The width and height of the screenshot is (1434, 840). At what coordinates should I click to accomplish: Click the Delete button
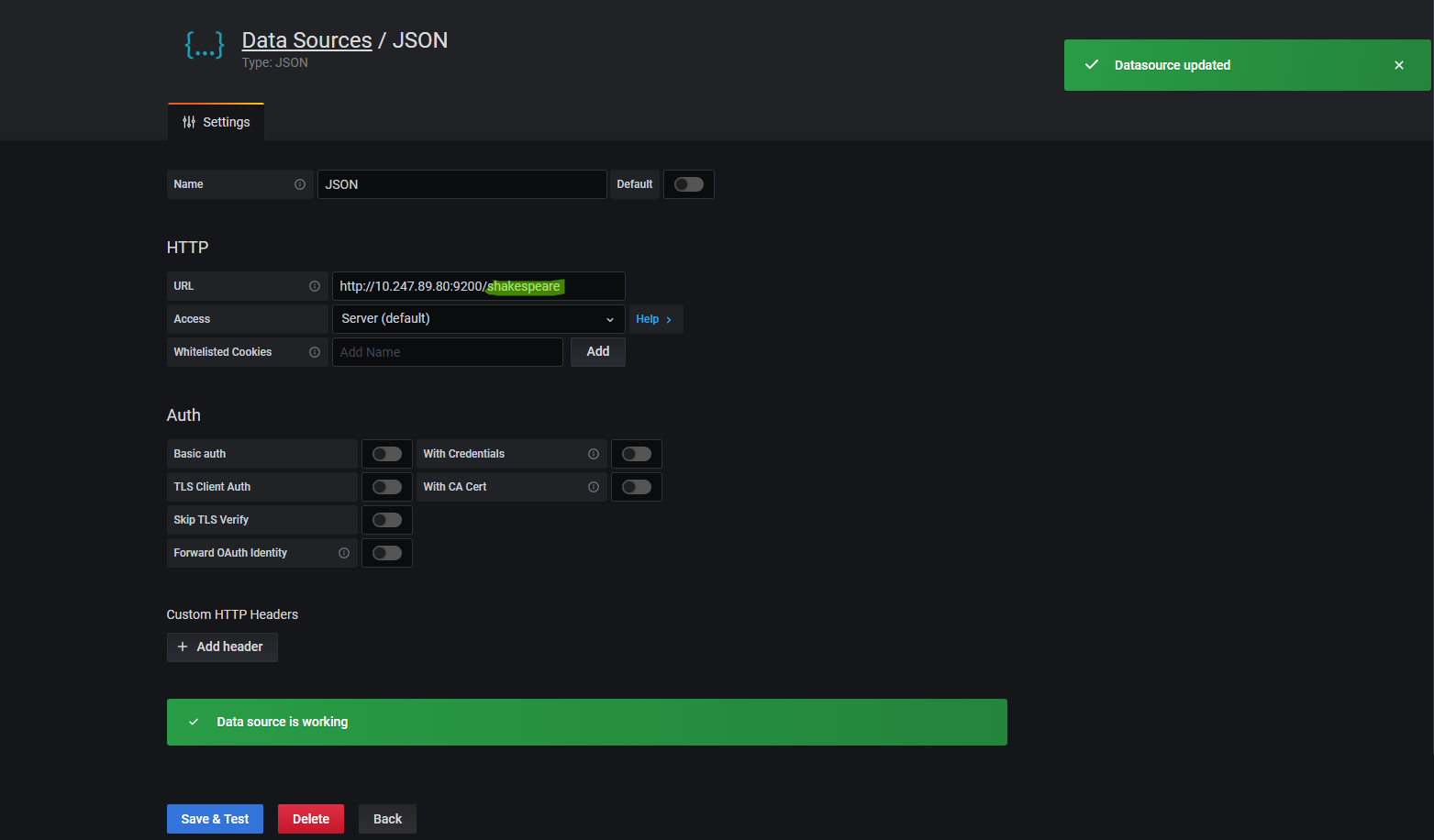[x=310, y=818]
